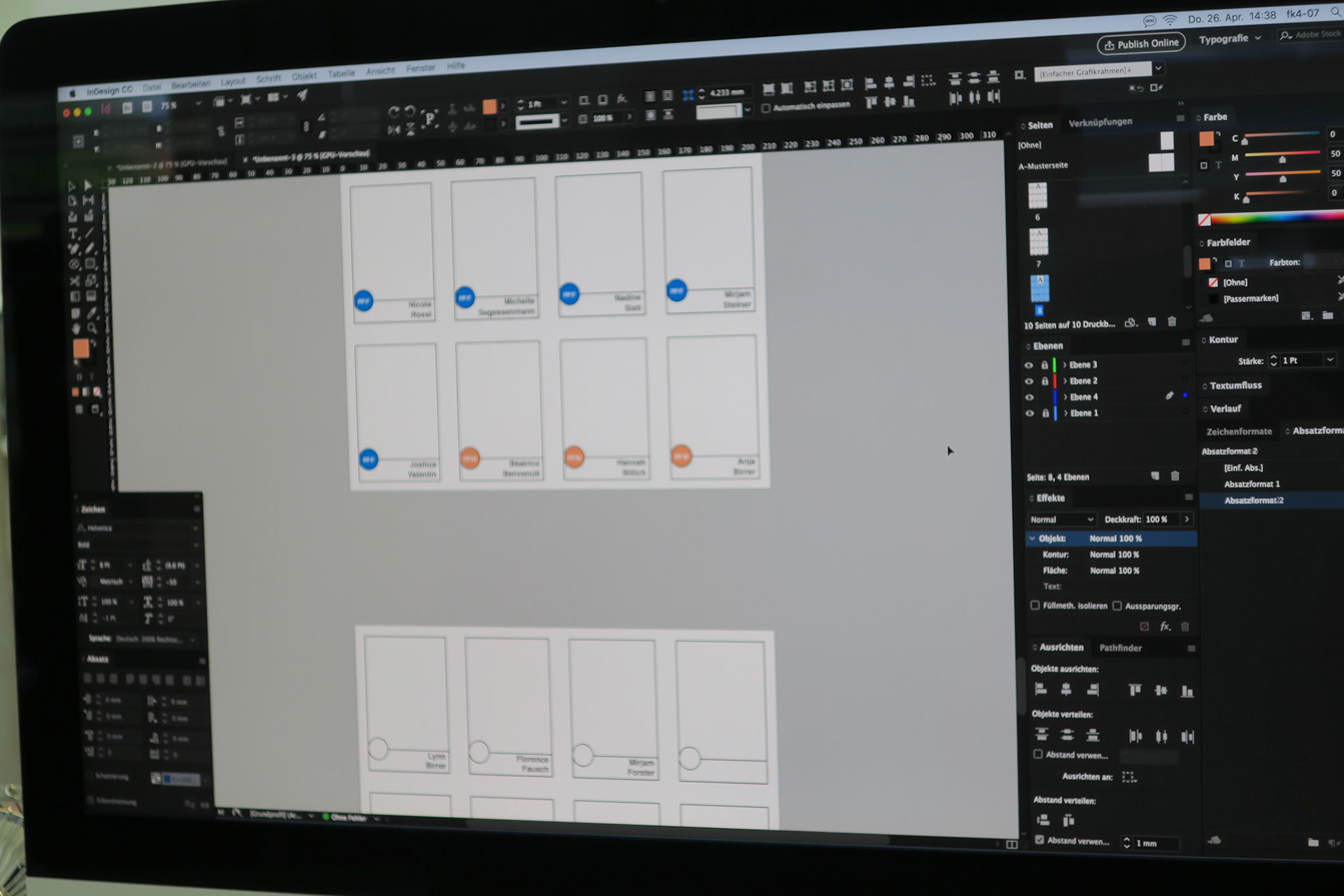Viewport: 1344px width, 896px height.
Task: Click align top edges icon
Action: point(1135,690)
